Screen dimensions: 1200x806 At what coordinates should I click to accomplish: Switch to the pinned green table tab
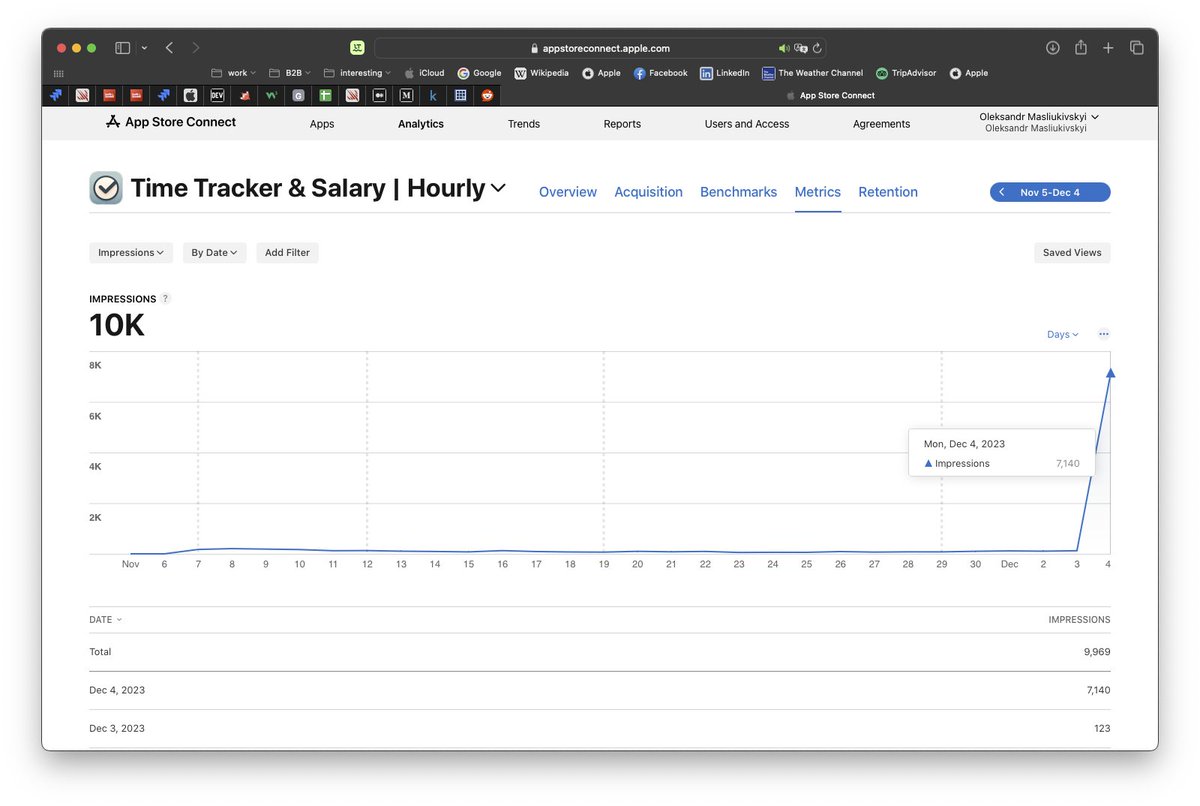(325, 96)
